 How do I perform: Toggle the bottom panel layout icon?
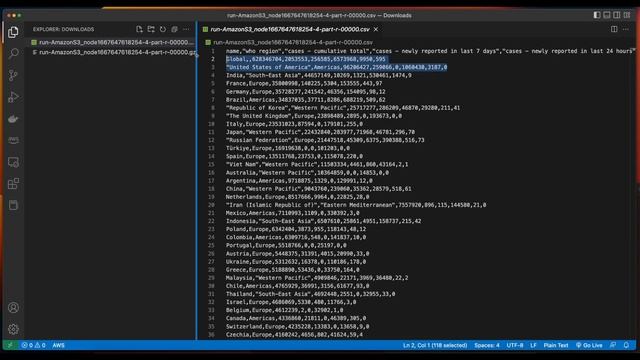[x=607, y=15]
